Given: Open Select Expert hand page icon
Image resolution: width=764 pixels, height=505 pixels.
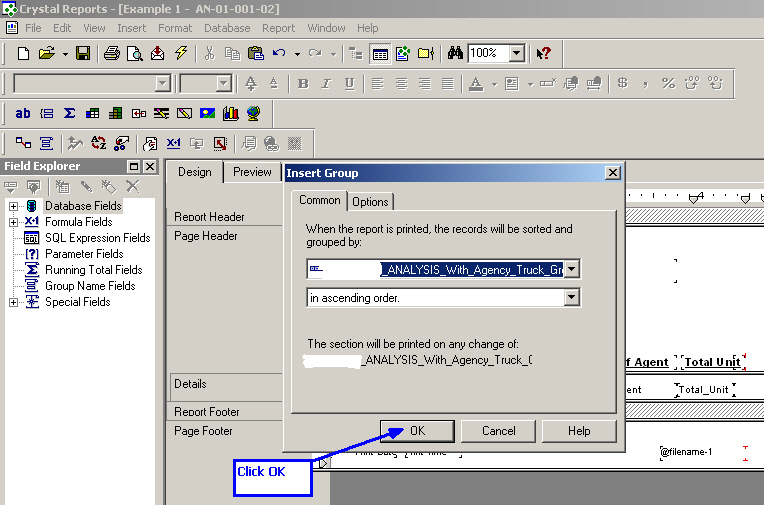Looking at the screenshot, I should [x=150, y=143].
